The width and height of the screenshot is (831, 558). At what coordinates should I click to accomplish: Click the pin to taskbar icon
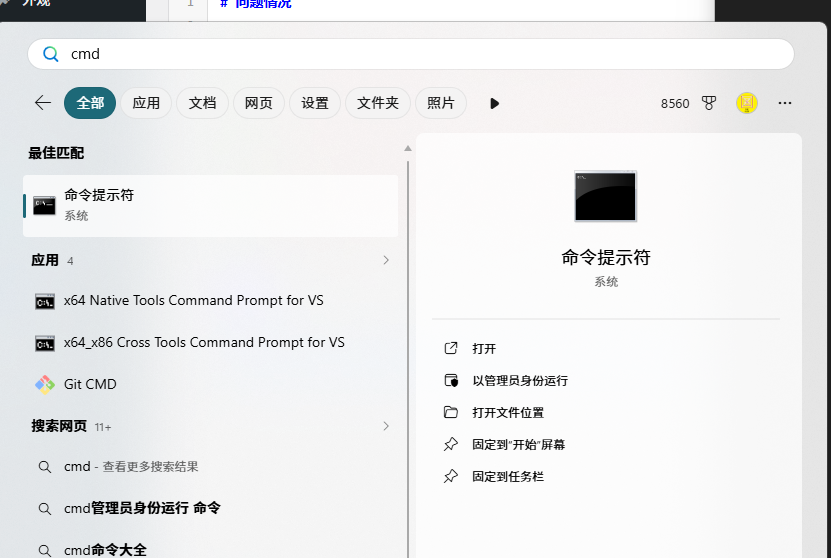coord(451,477)
